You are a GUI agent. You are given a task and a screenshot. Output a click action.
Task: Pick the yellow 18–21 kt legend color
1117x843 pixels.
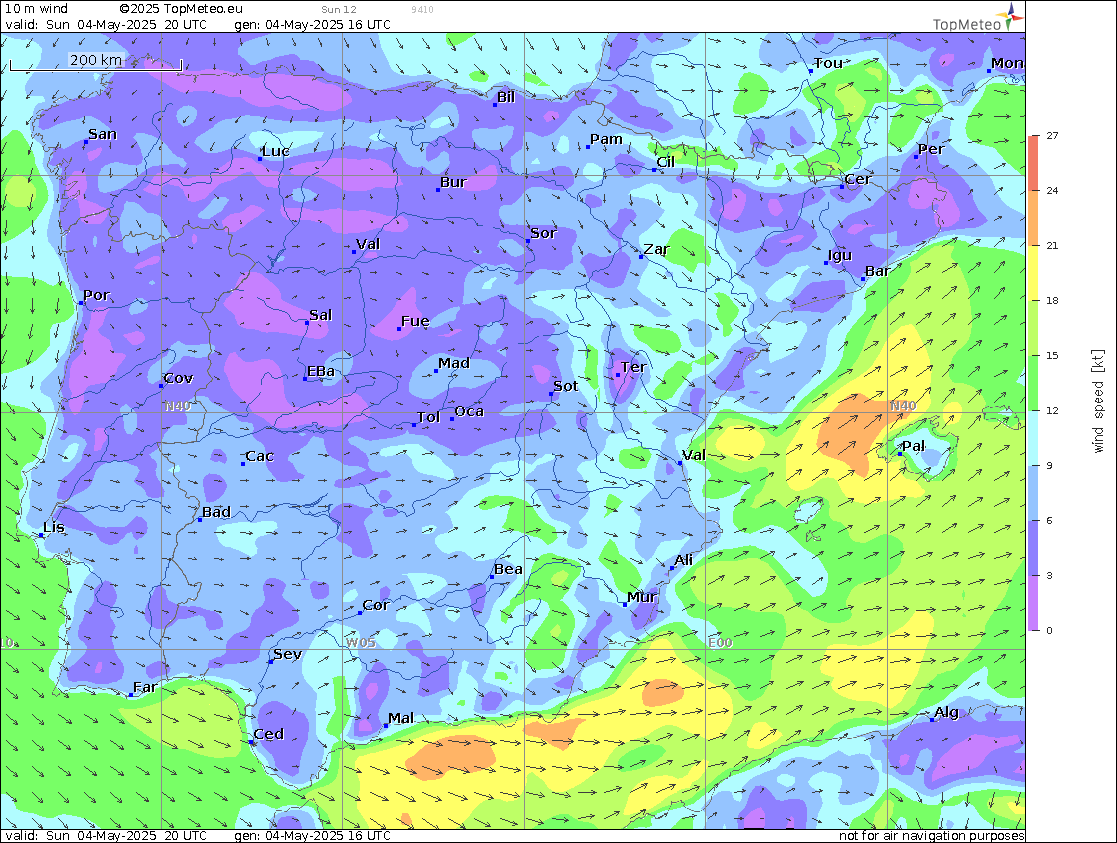coord(1034,272)
